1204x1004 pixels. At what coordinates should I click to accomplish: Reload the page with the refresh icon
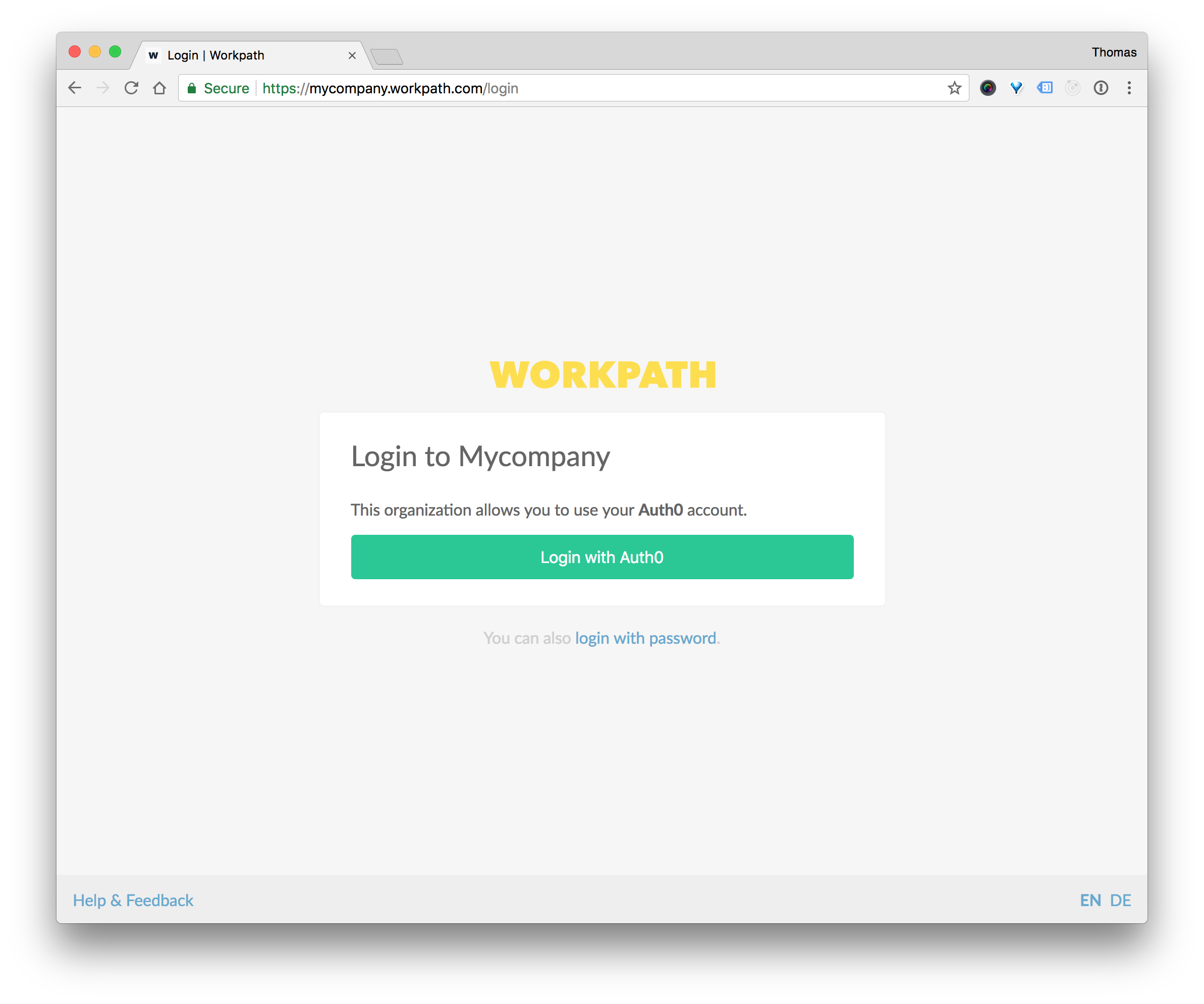(131, 88)
